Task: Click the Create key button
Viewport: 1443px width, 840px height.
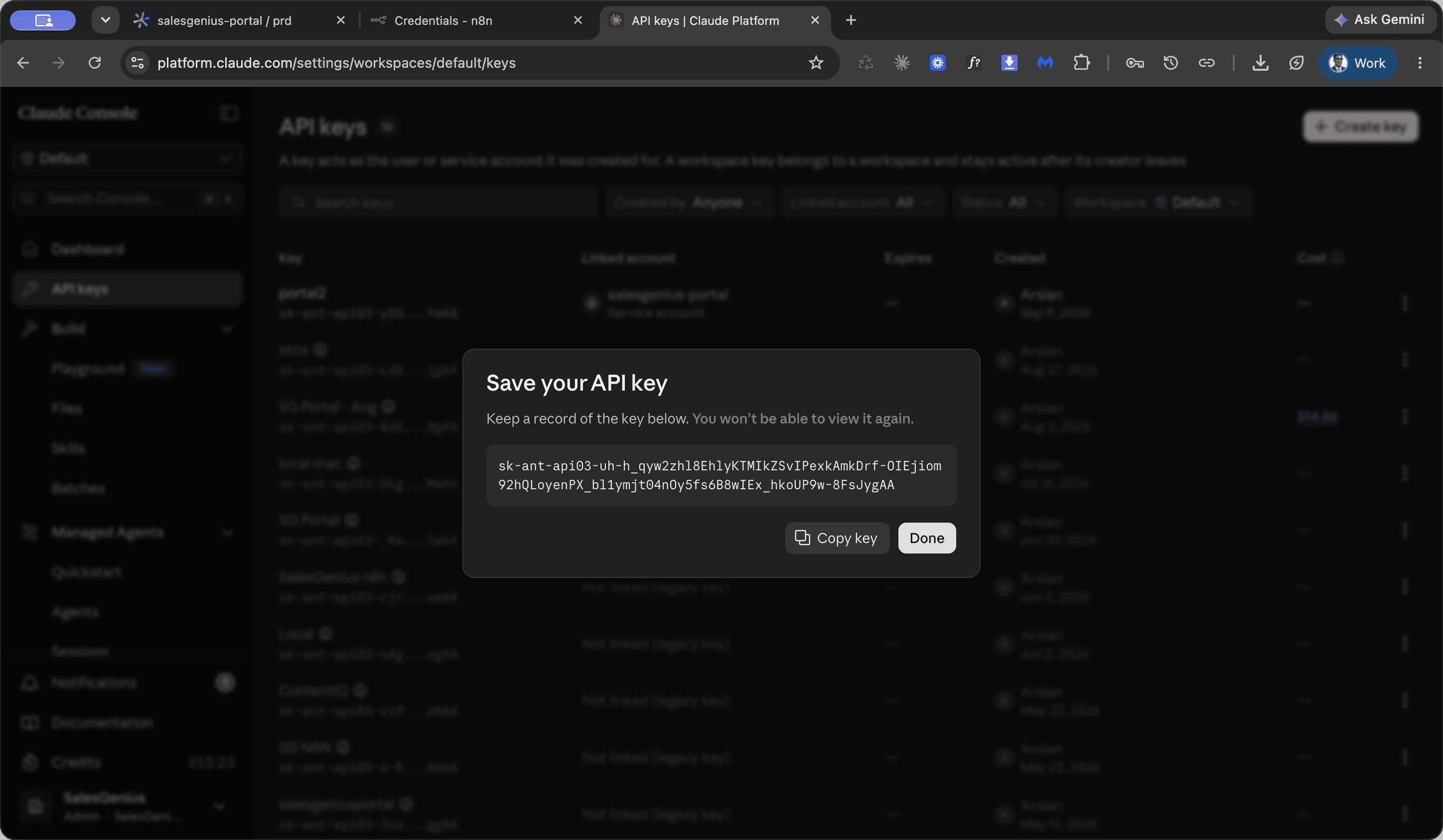Action: coord(1361,127)
